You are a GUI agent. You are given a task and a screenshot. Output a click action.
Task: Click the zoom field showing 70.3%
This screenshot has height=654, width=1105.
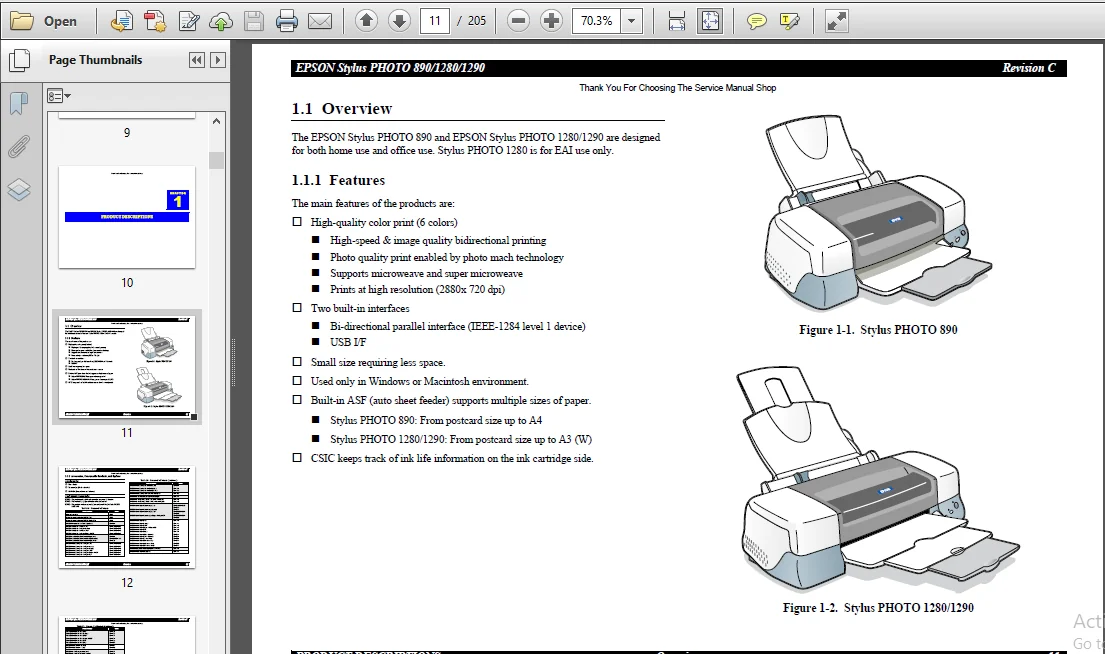597,21
